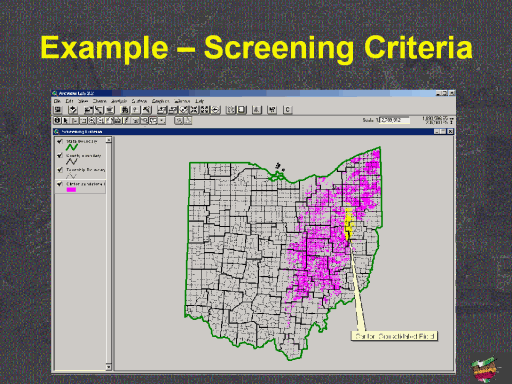Click the magenta legend color swatch
512x384 pixels.
pos(71,190)
